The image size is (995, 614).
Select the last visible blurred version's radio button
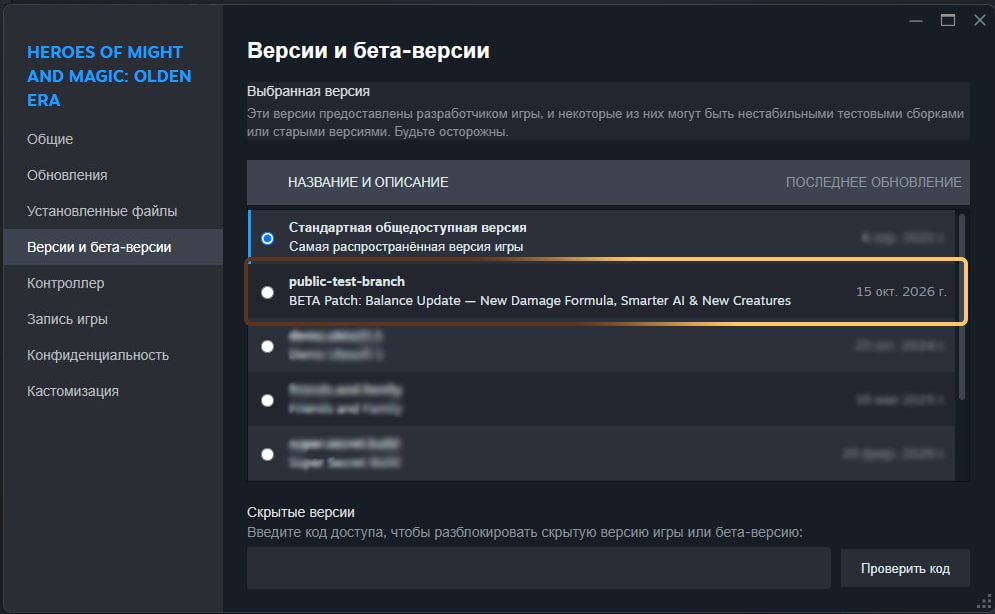pos(267,454)
